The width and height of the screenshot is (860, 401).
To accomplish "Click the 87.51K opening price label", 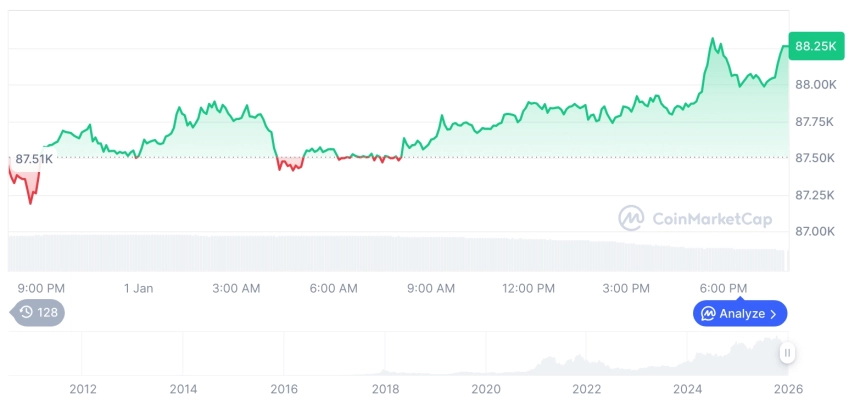I will point(34,159).
